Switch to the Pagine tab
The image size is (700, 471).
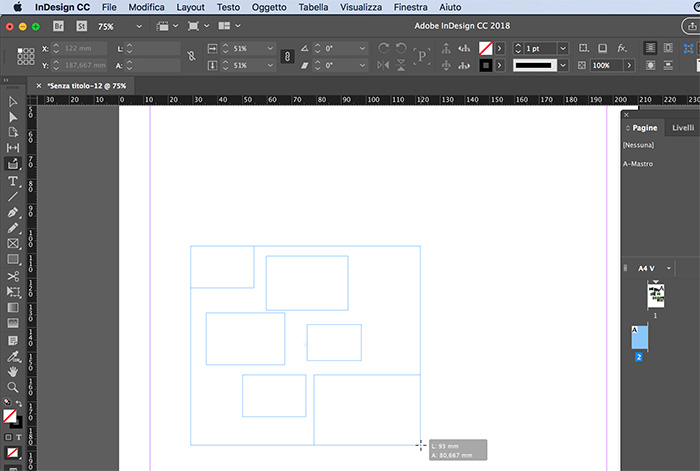point(644,128)
